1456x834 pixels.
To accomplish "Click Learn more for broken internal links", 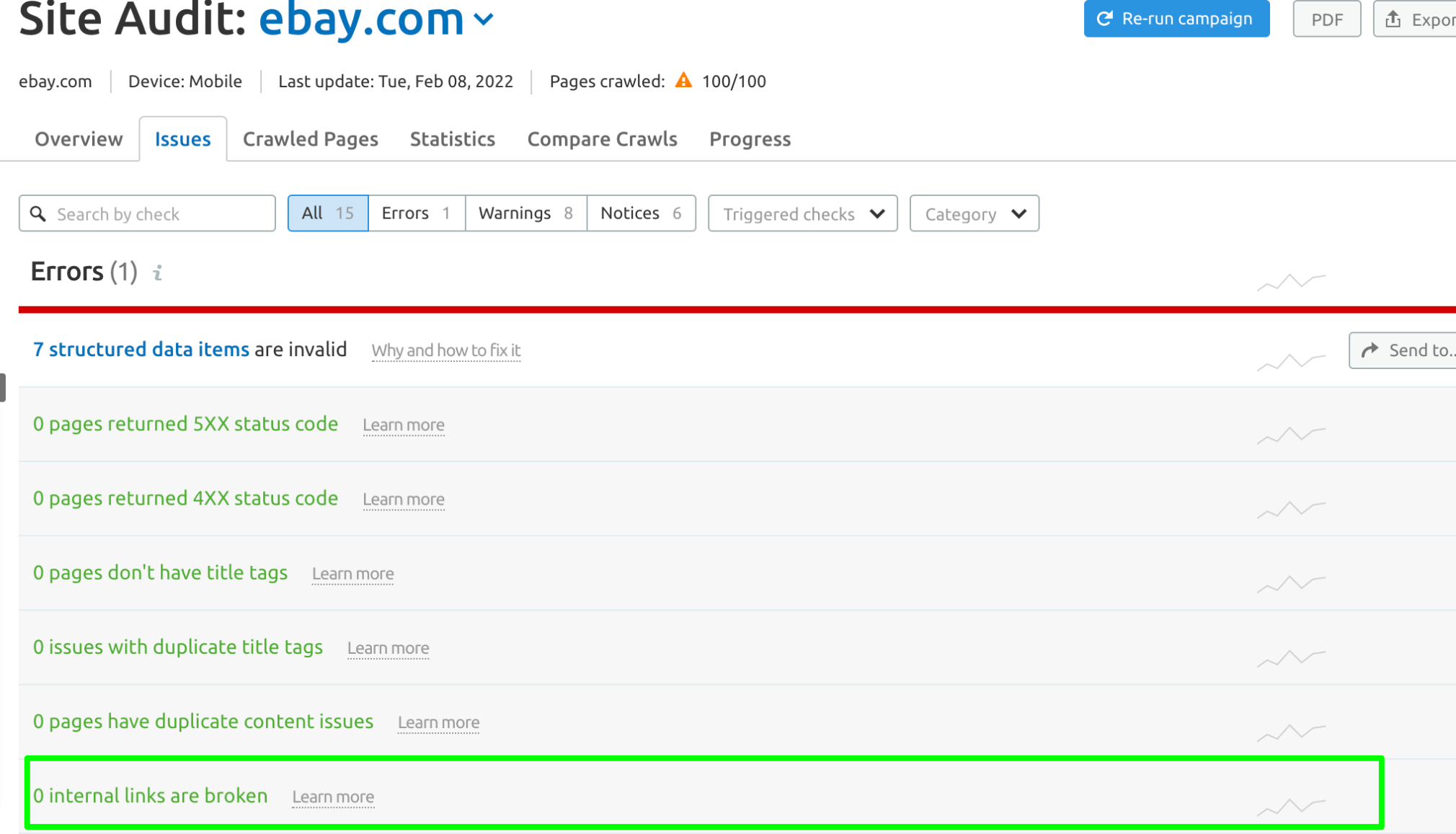I will [x=332, y=796].
